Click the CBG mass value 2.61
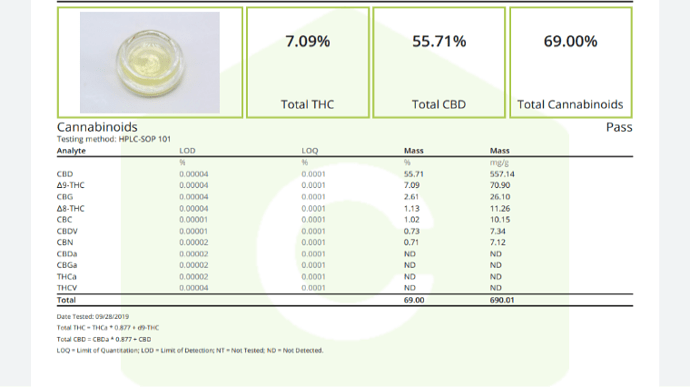 pos(411,197)
